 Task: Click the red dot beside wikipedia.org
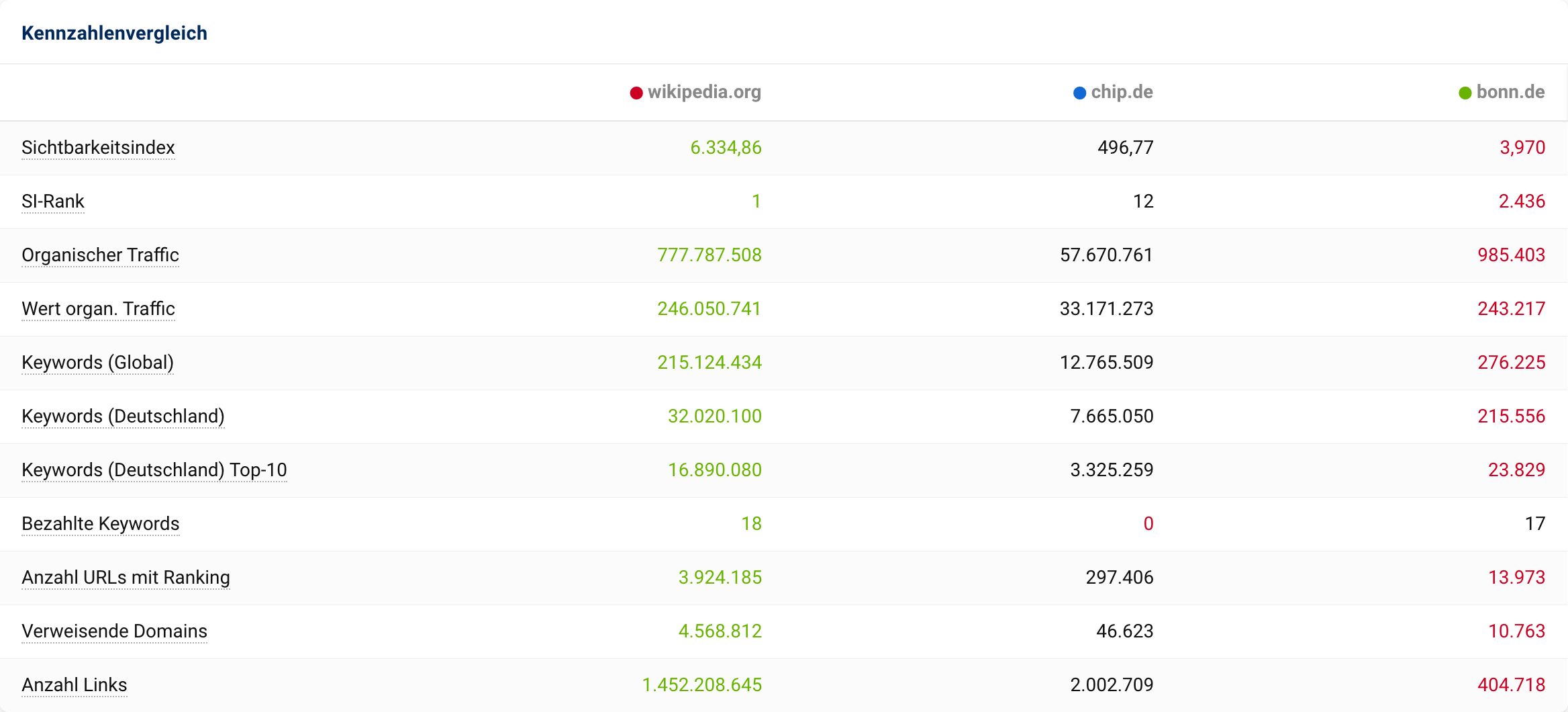[x=636, y=93]
